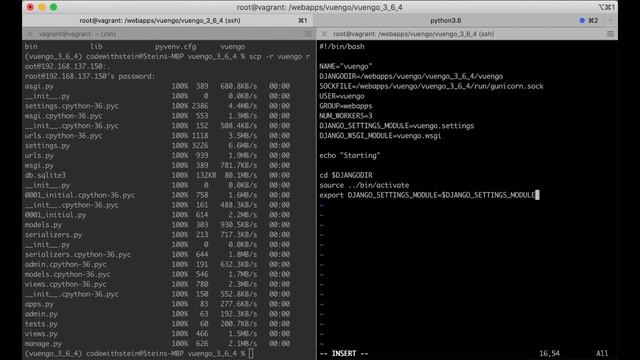Click the admin.py transfer row
Screen dimensions: 640x360
[157, 314]
